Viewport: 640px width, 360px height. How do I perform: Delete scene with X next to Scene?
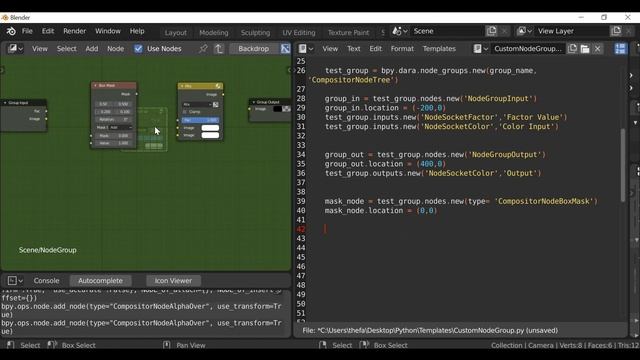504,31
